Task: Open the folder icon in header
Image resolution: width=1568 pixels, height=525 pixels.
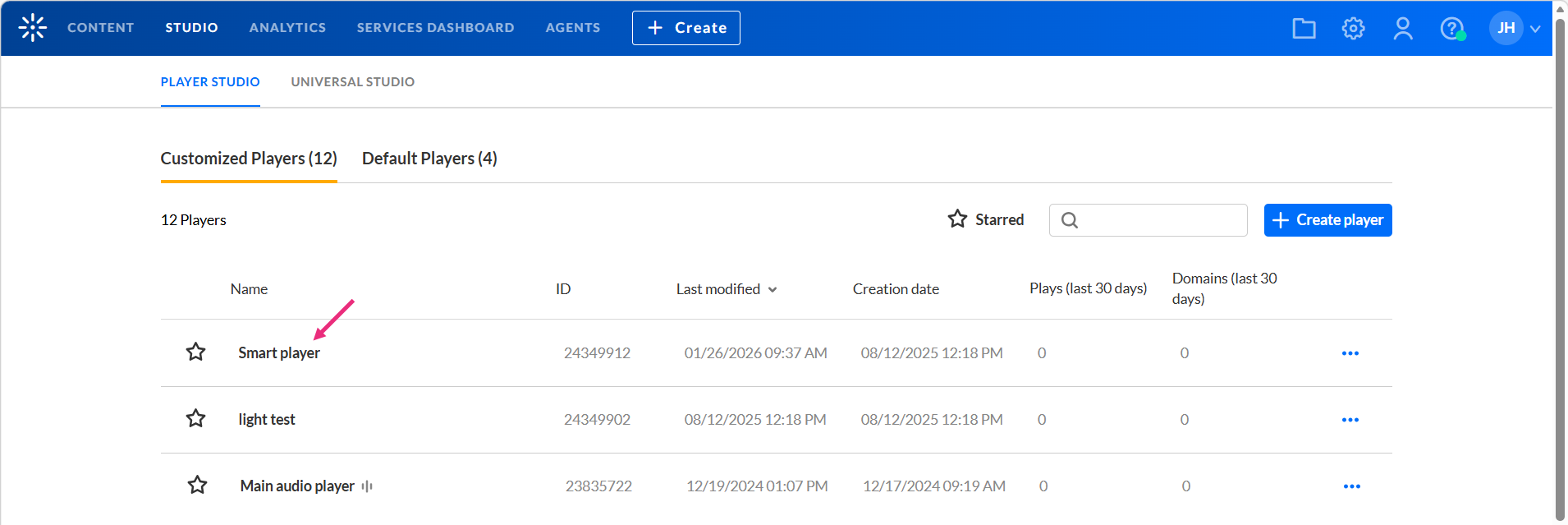Action: click(1304, 29)
